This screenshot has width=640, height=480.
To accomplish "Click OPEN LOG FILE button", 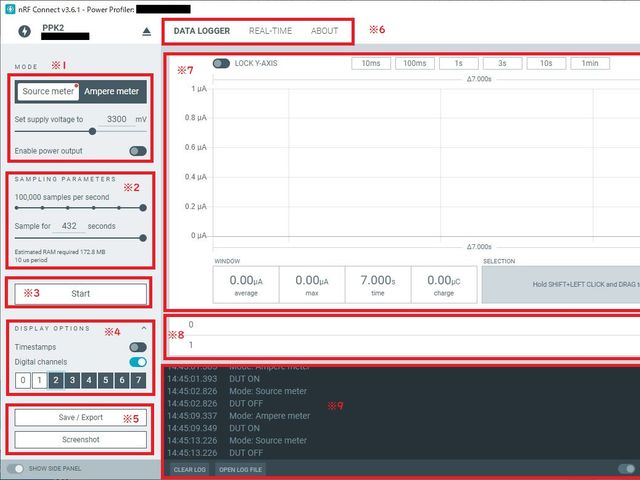I will 240,470.
